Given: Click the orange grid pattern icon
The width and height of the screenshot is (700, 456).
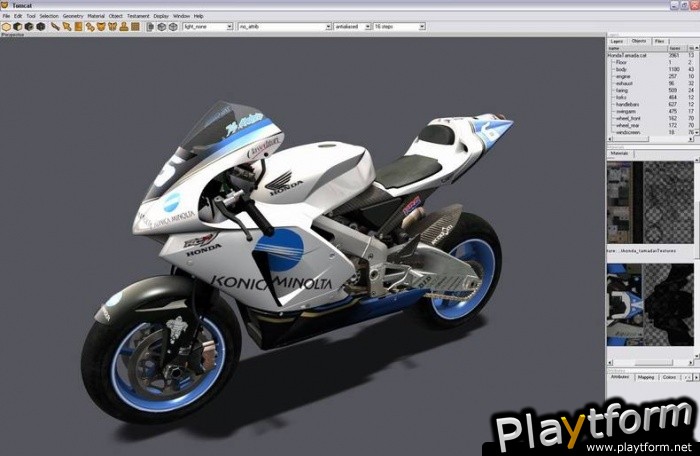Looking at the screenshot, I should pyautogui.click(x=135, y=27).
